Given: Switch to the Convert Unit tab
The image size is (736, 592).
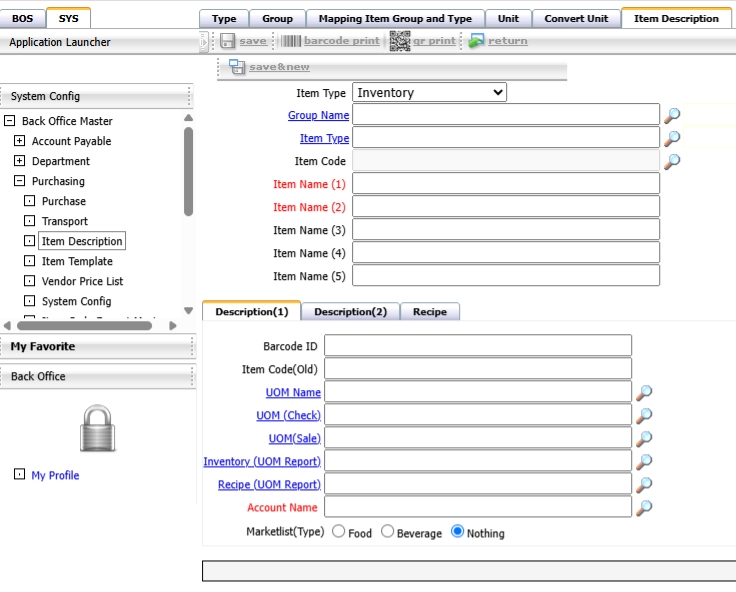Looking at the screenshot, I should point(576,18).
